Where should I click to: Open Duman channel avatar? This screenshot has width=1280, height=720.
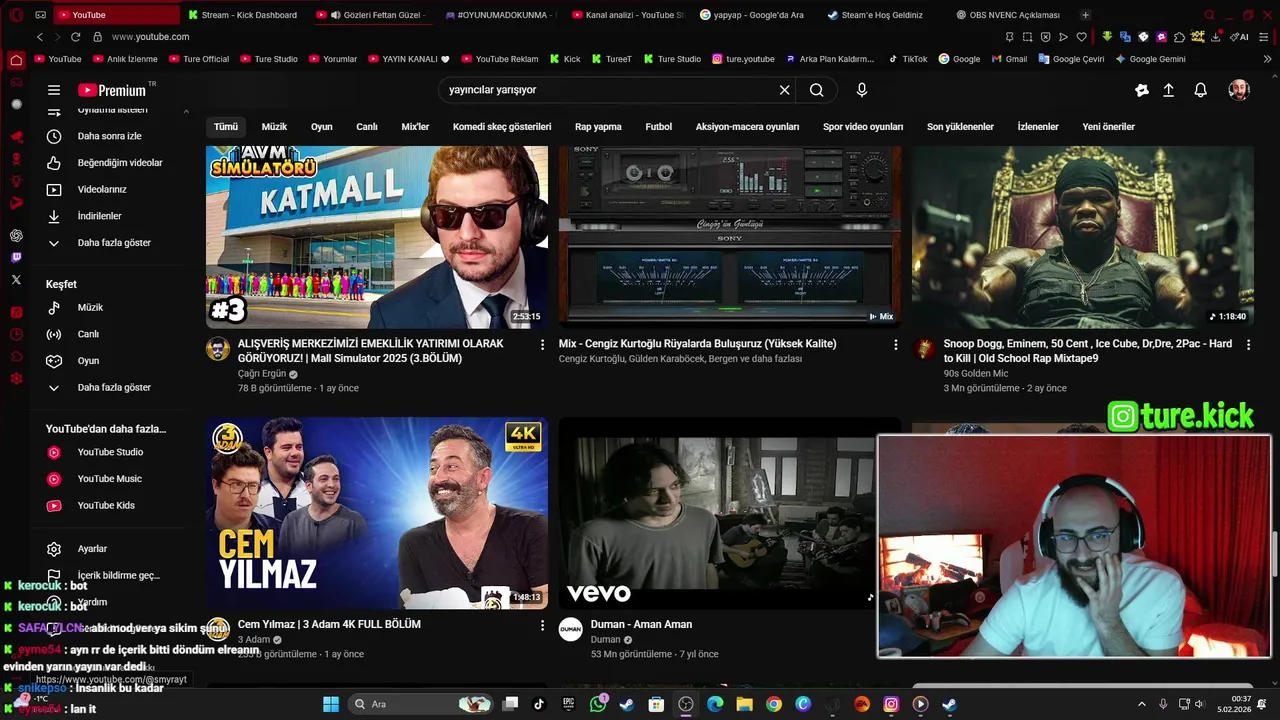571,629
